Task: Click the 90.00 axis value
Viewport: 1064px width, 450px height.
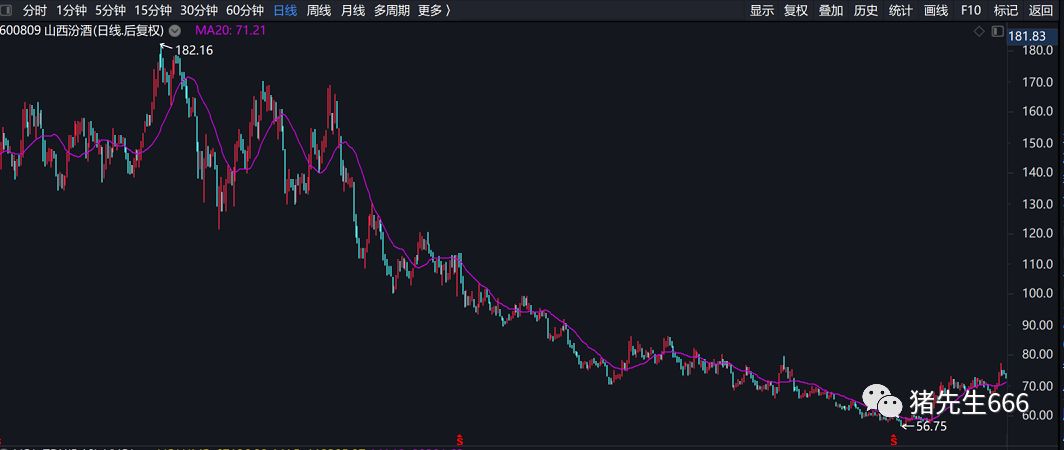Action: 1038,324
